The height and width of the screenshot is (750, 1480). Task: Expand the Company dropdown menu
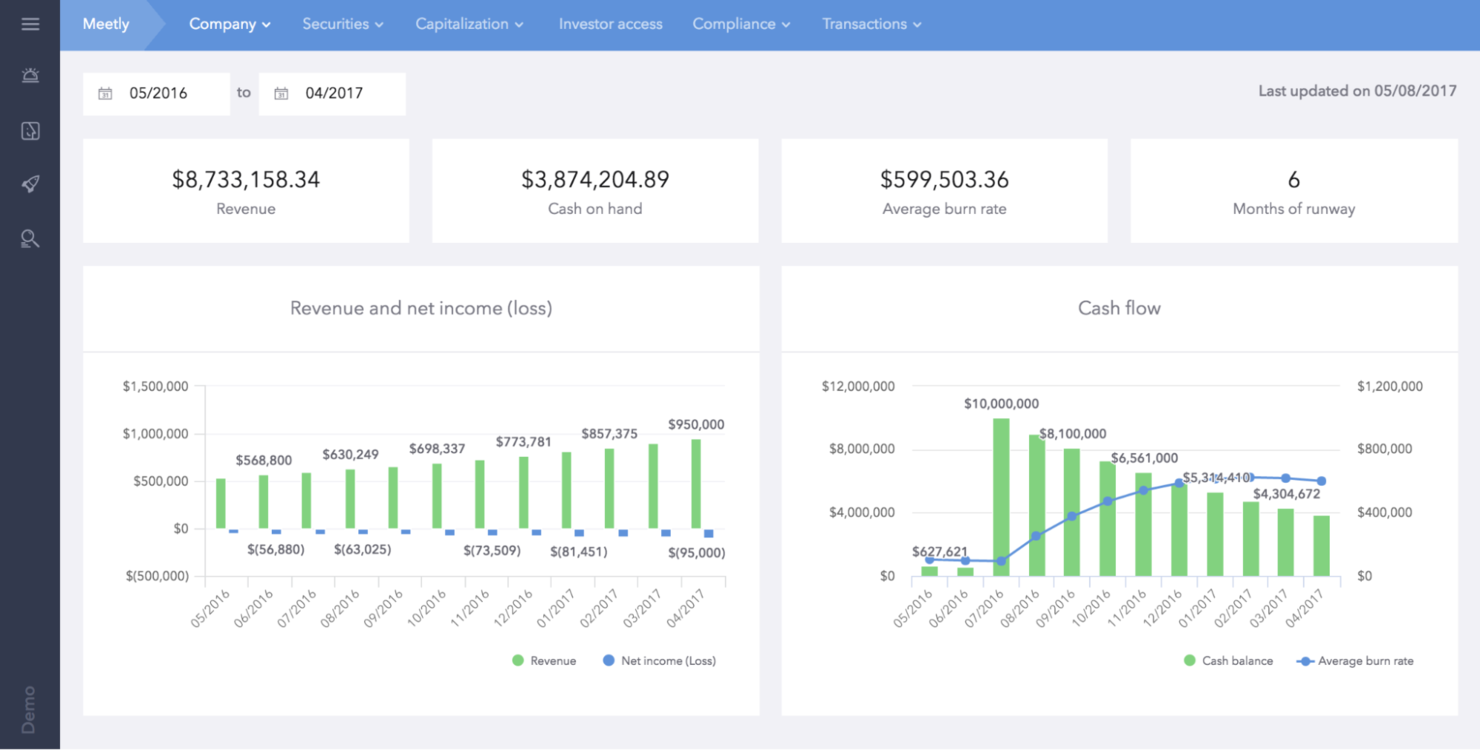point(230,24)
